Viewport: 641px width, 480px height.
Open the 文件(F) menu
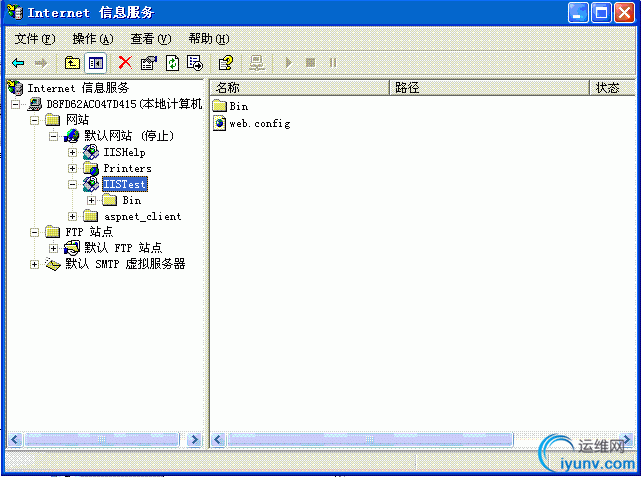click(35, 39)
